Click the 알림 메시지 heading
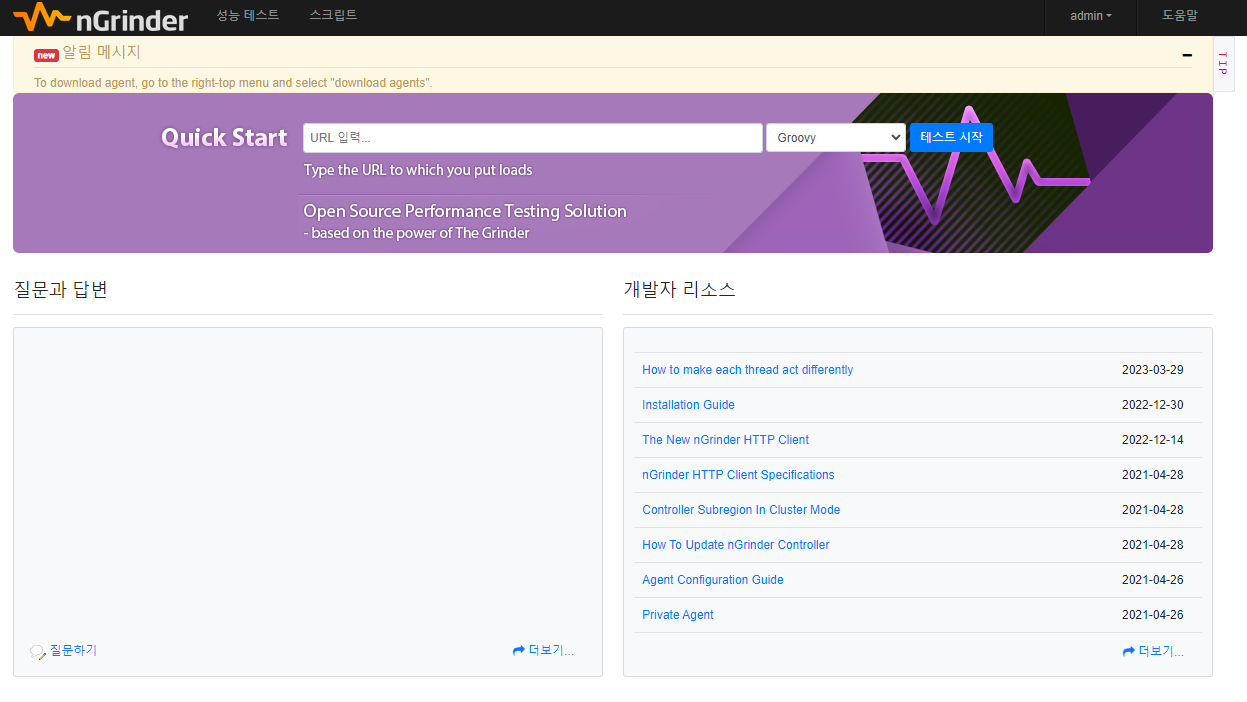1247x702 pixels. tap(102, 52)
